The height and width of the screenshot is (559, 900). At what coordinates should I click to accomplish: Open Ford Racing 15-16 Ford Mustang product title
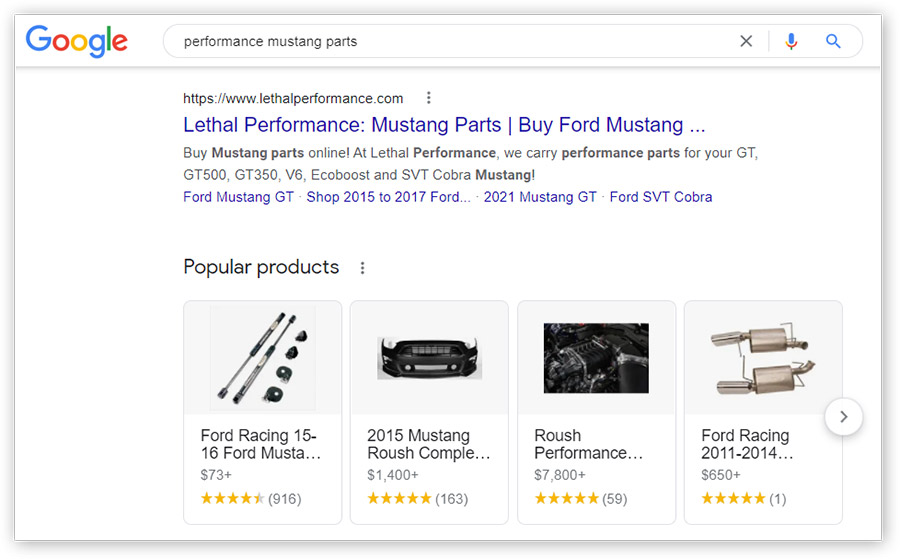(261, 444)
